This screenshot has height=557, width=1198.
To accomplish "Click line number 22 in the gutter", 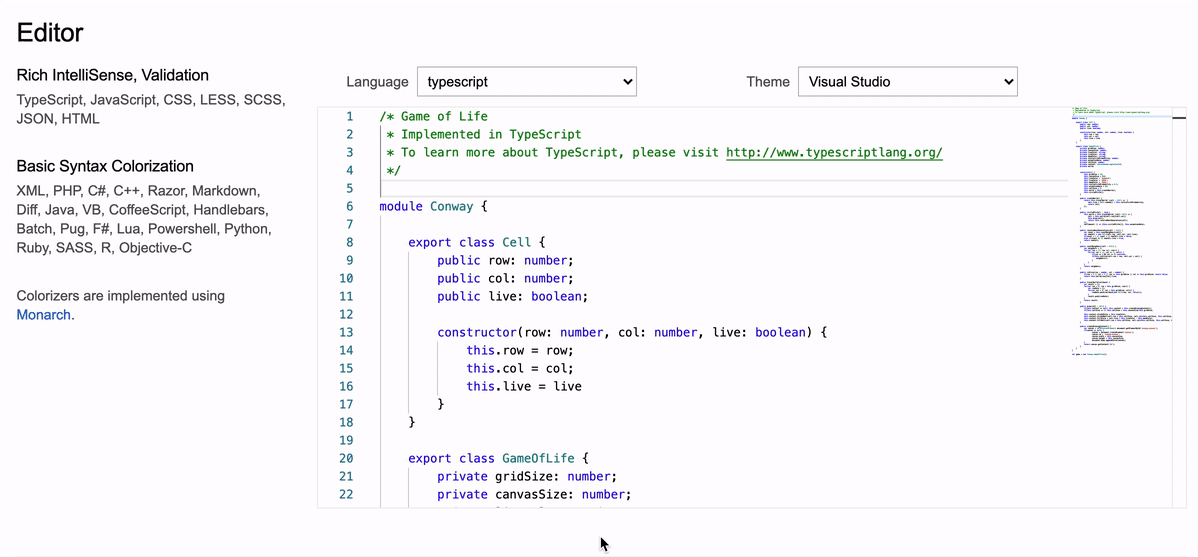I will click(x=346, y=494).
